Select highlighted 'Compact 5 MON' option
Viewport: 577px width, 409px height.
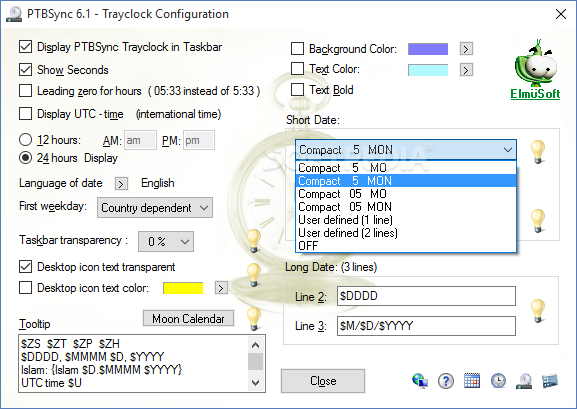click(406, 181)
